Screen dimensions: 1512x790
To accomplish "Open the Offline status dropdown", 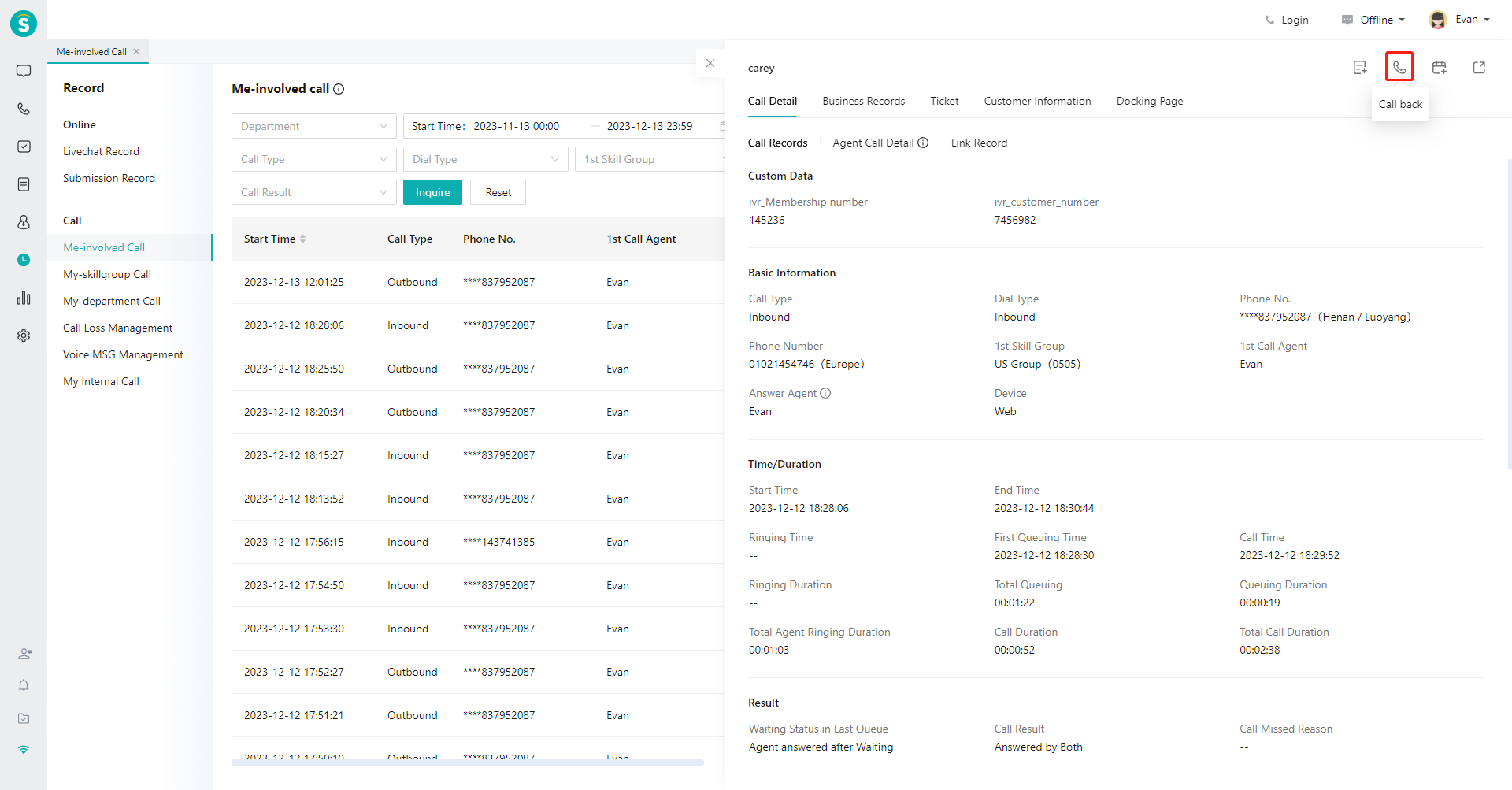I will coord(1373,20).
